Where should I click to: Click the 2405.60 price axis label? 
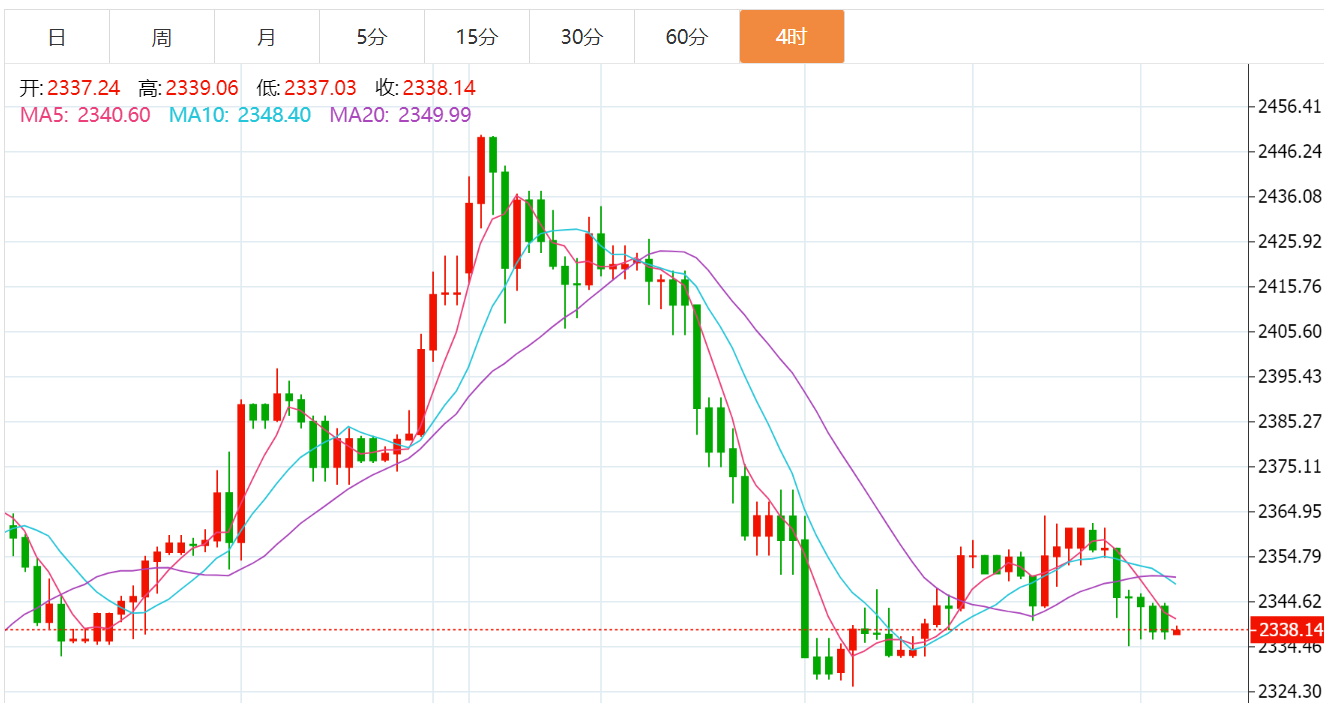[1290, 331]
